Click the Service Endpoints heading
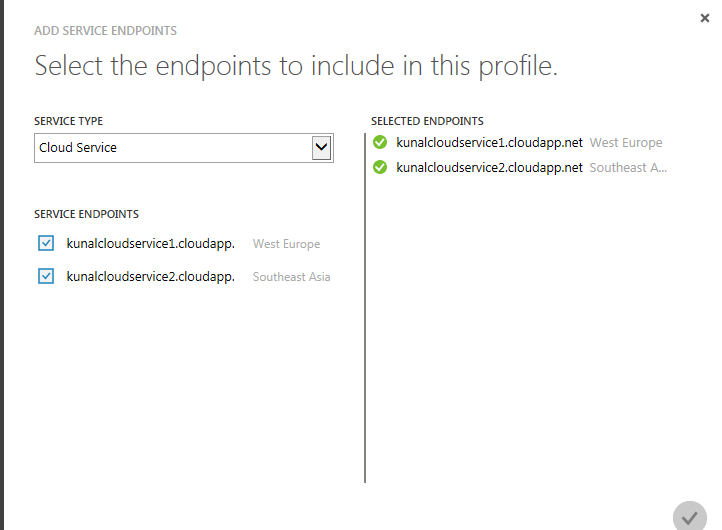This screenshot has height=530, width=722. [x=86, y=214]
